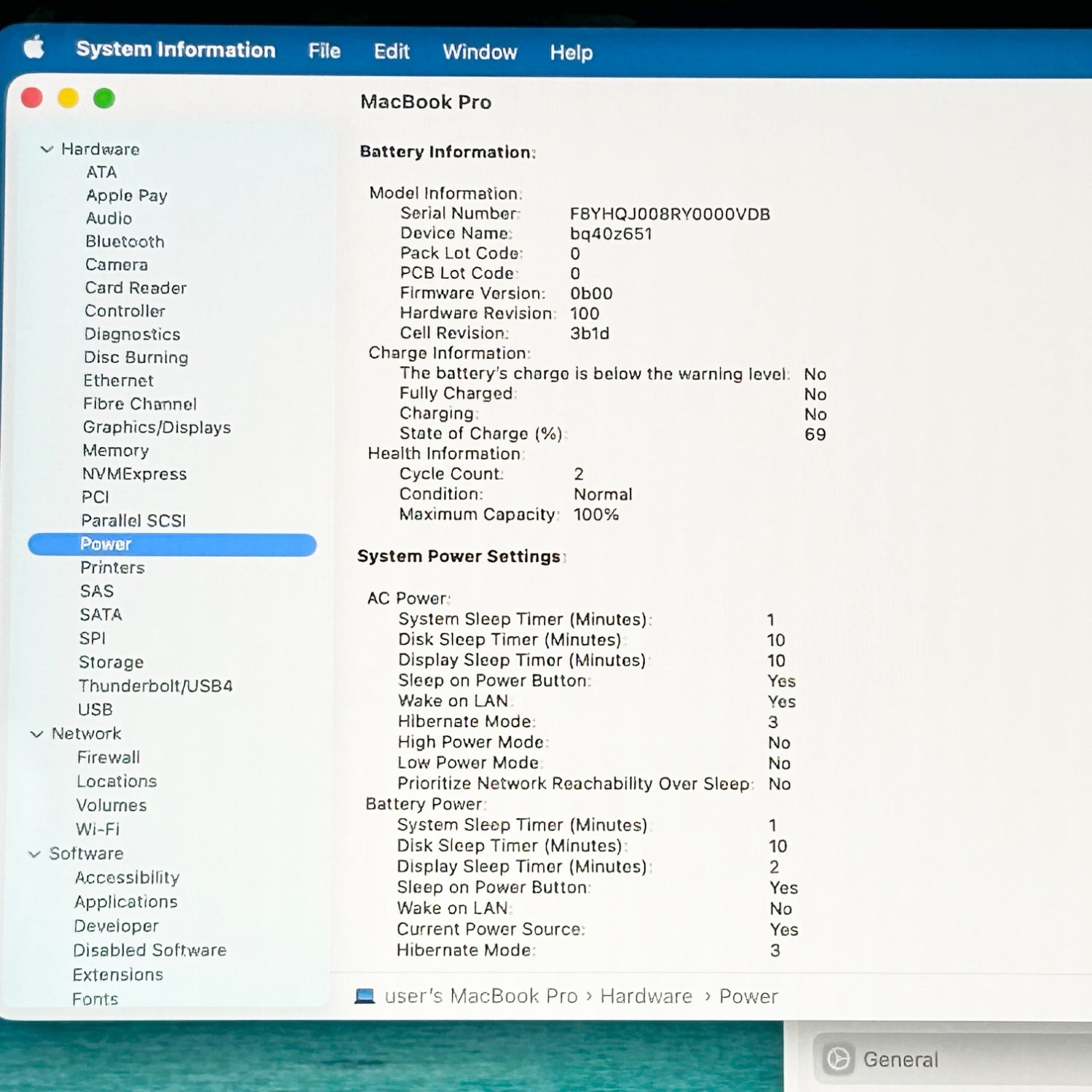Open General in the background window

(901, 1060)
